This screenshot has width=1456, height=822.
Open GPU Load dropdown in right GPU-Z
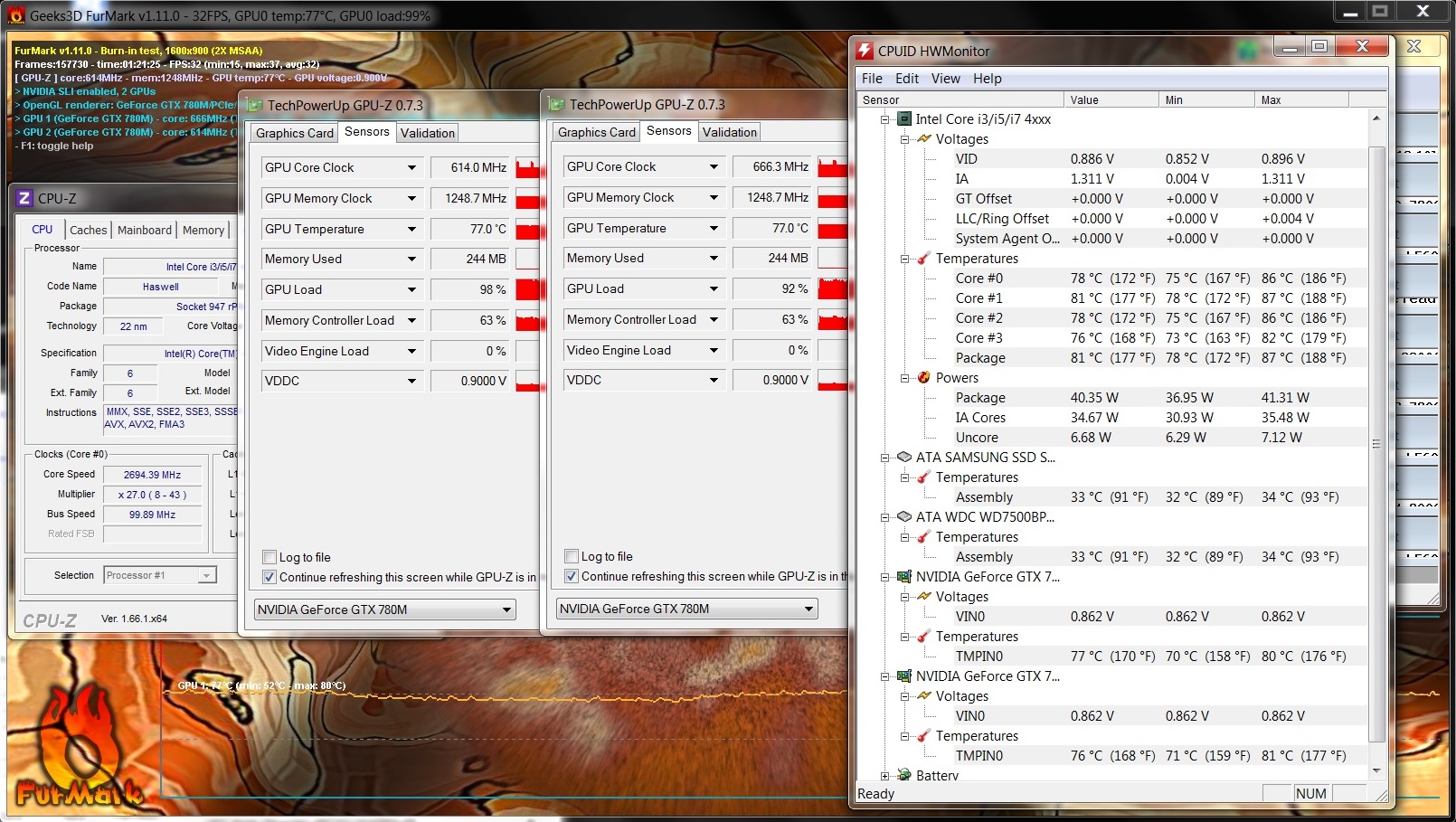(x=714, y=288)
